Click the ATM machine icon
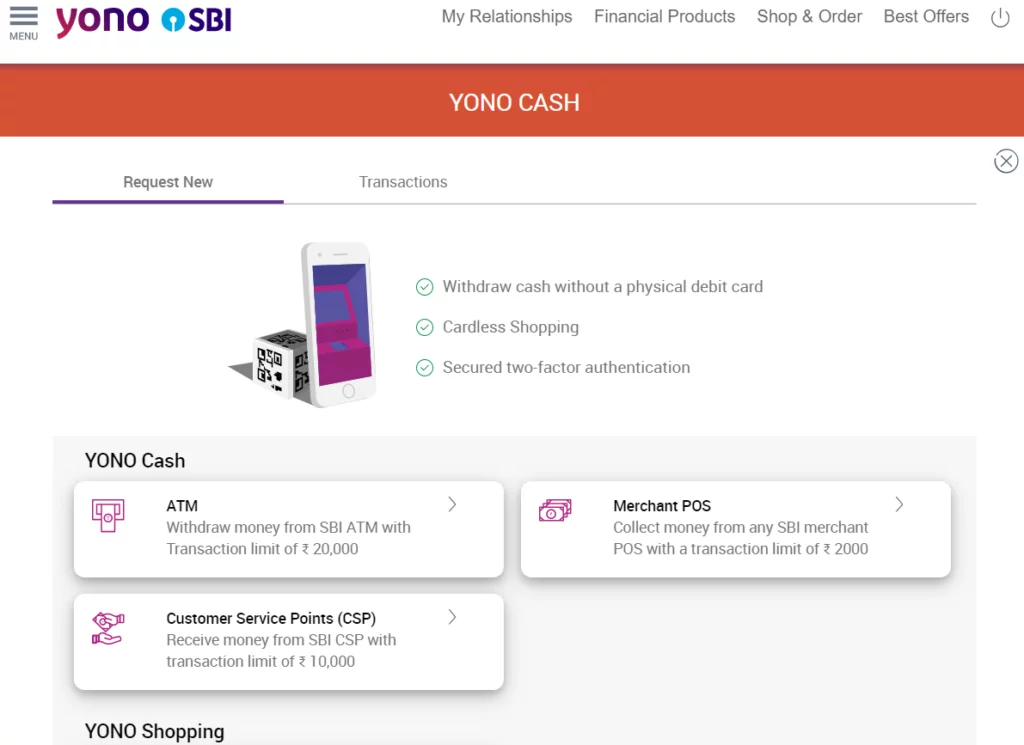 tap(108, 516)
